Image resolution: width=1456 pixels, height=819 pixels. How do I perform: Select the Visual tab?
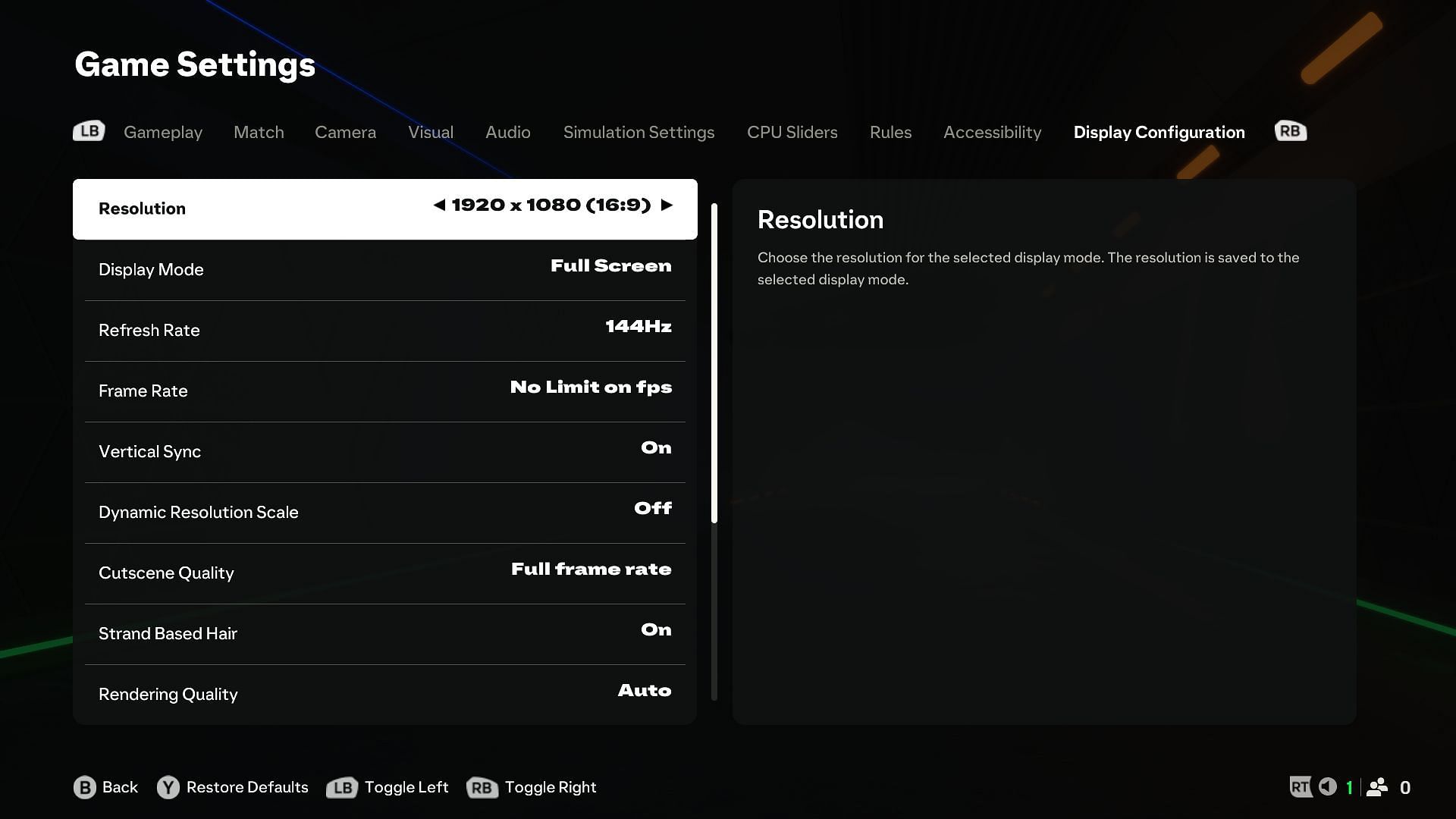tap(430, 131)
